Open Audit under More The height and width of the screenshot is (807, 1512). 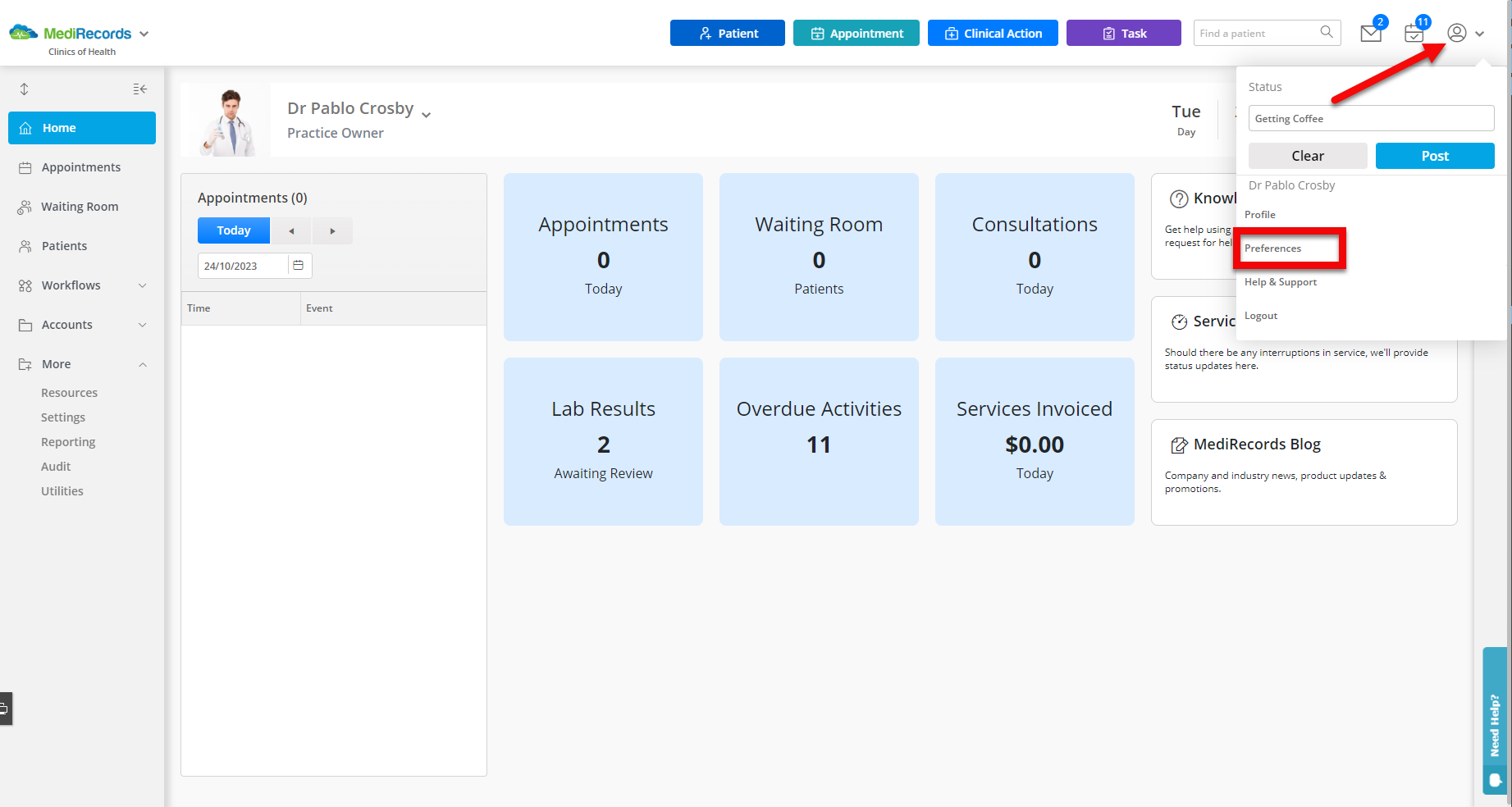pyautogui.click(x=56, y=467)
